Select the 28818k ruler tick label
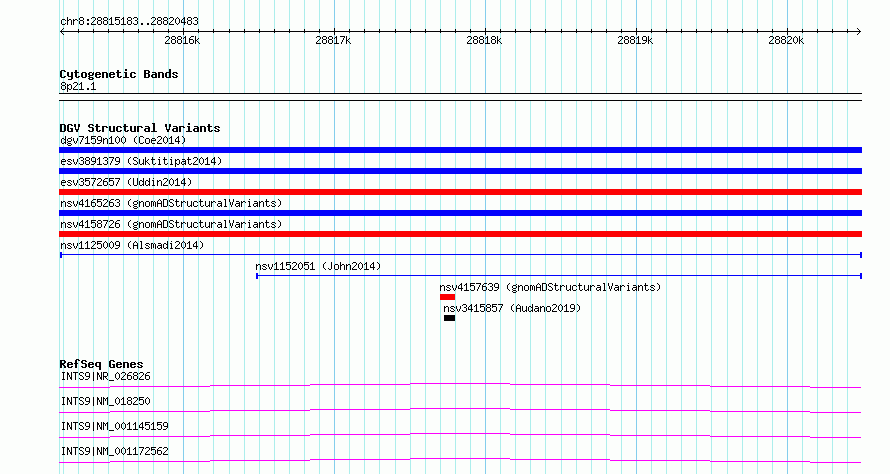The width and height of the screenshot is (890, 474). click(484, 40)
